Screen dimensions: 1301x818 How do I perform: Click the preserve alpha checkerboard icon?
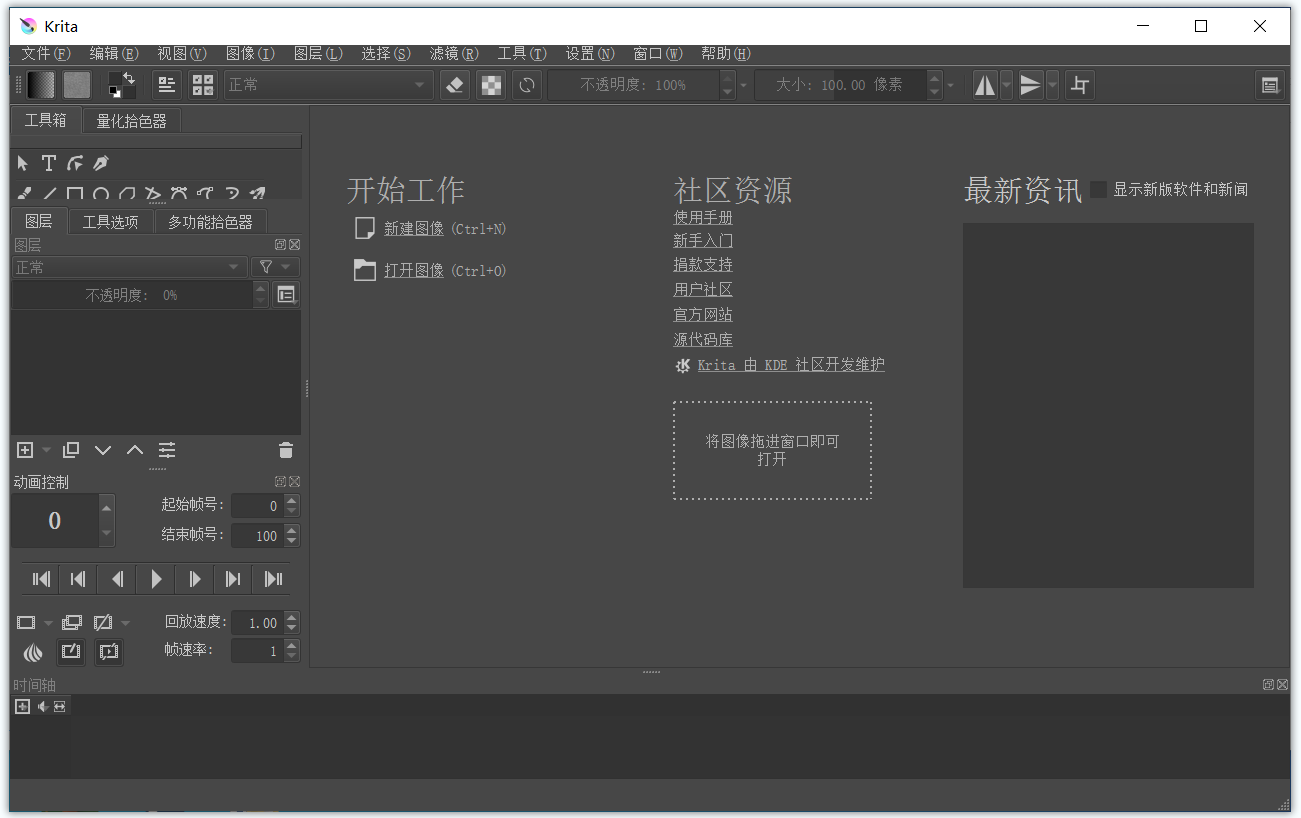coord(491,85)
